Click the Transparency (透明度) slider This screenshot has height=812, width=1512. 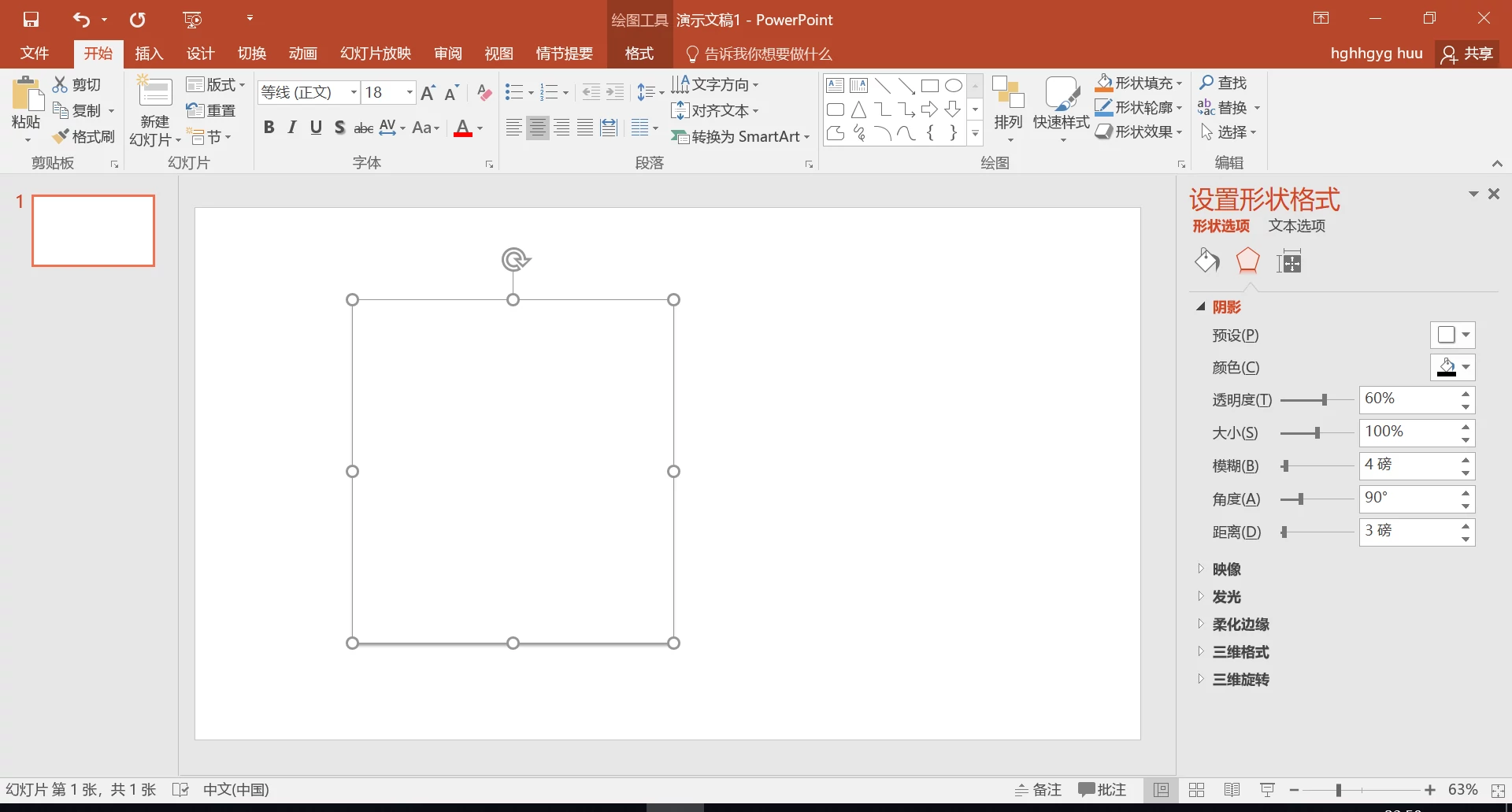[1317, 400]
